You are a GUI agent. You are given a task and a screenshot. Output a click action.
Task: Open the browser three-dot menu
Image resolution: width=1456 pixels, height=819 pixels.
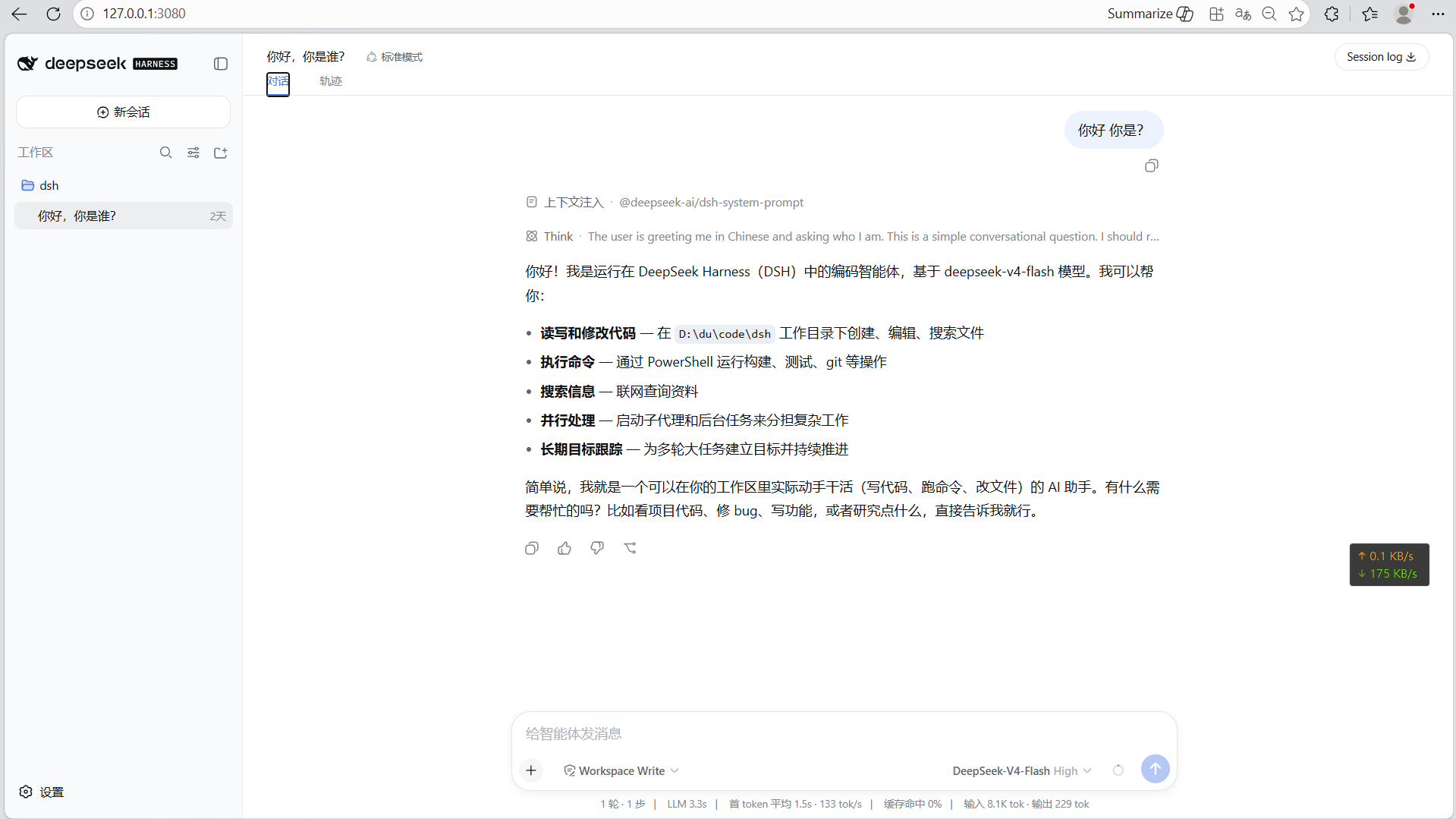1438,14
